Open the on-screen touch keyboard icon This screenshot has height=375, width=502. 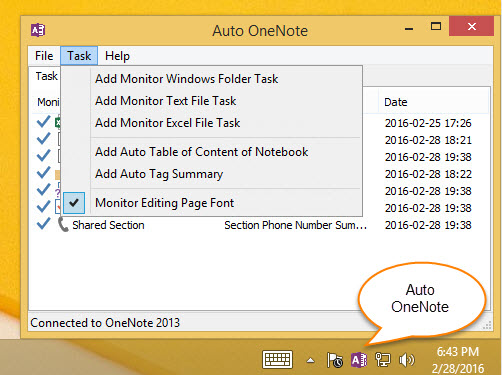[x=277, y=359]
